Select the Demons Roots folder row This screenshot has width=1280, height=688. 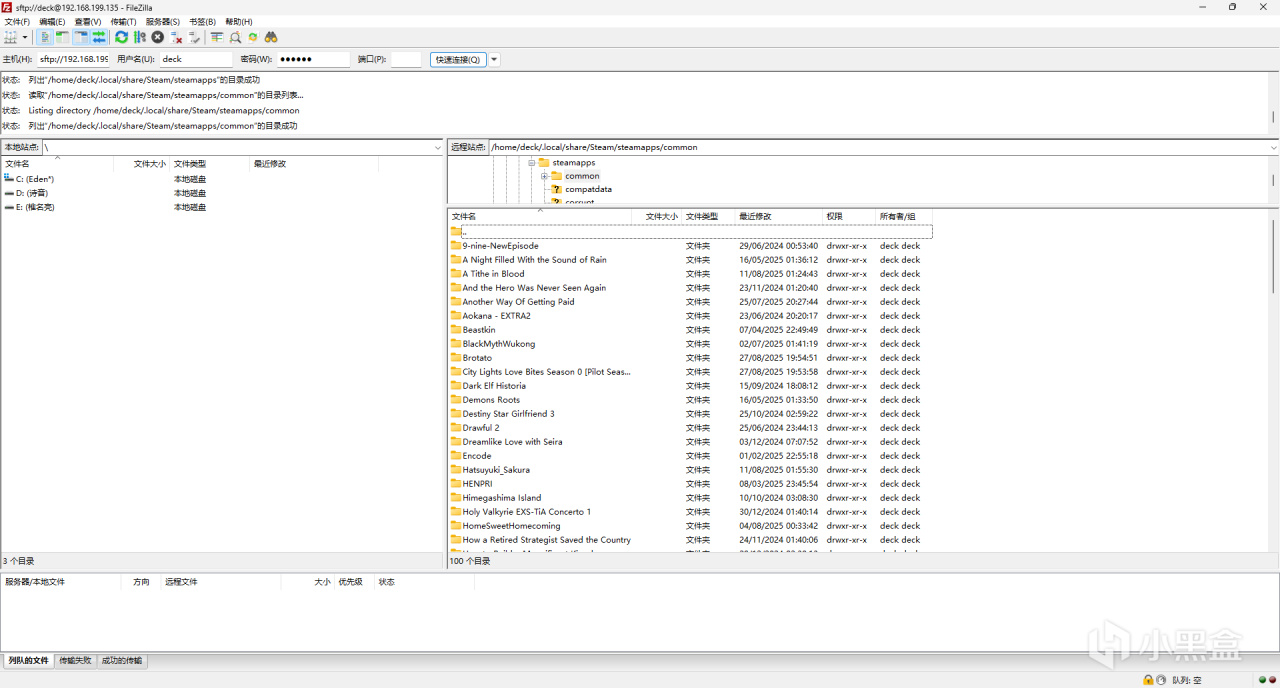690,399
